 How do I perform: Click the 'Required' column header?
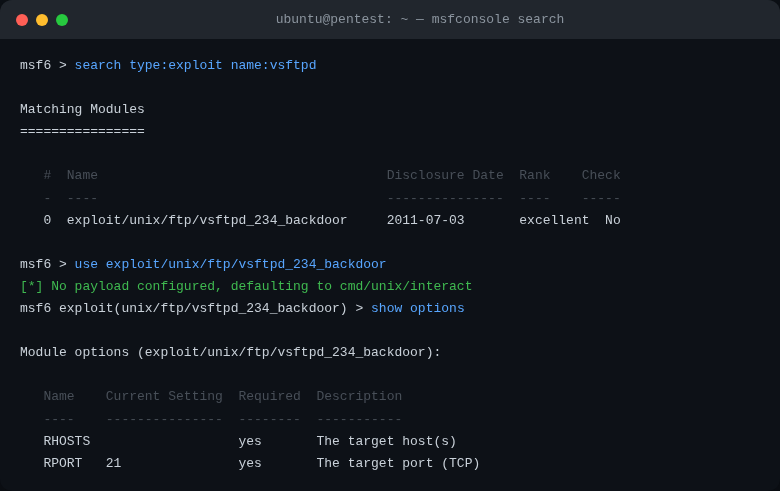point(269,396)
